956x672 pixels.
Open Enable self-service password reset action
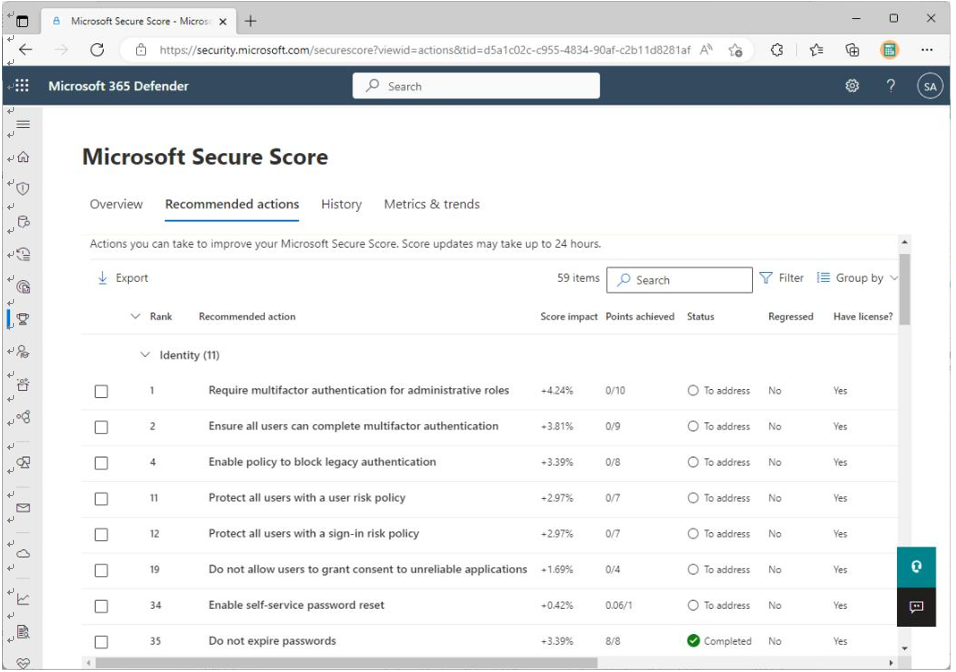click(x=296, y=605)
